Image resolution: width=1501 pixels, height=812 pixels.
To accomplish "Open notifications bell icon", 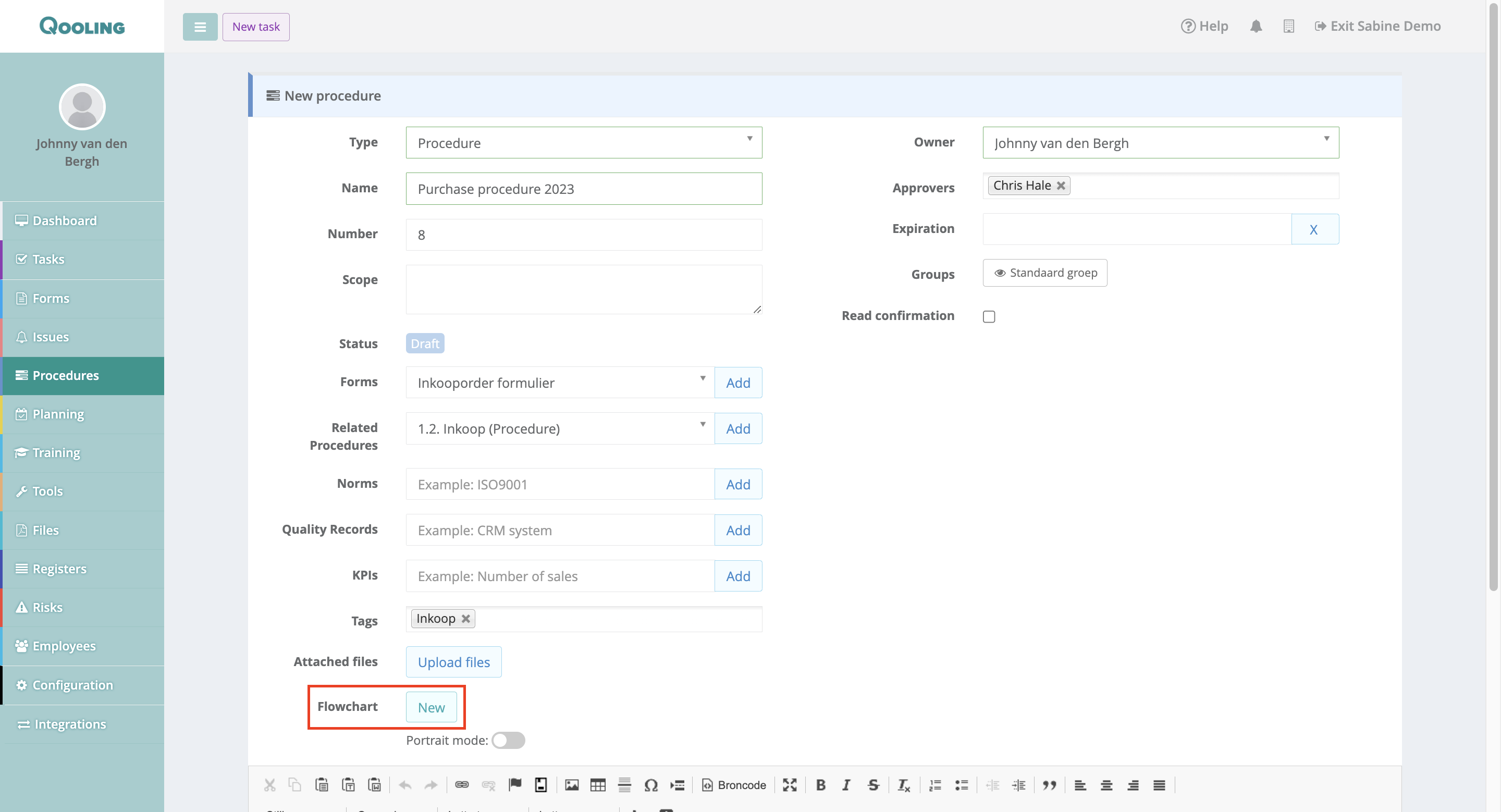I will click(x=1256, y=26).
